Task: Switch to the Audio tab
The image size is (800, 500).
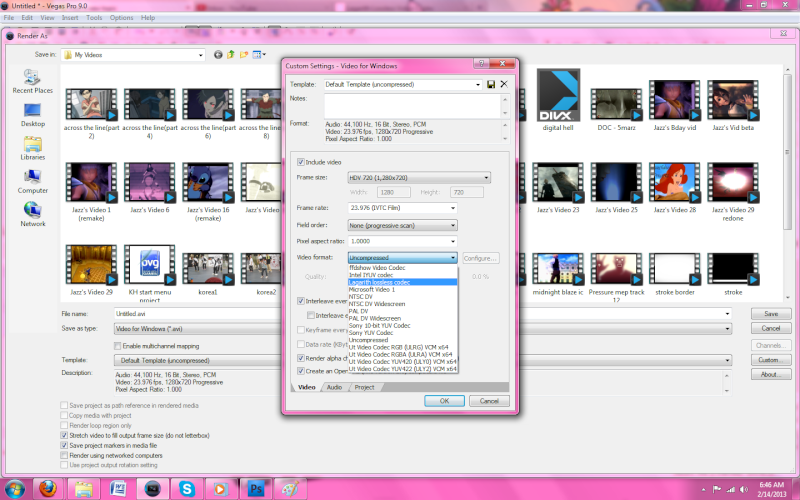Action: (334, 387)
